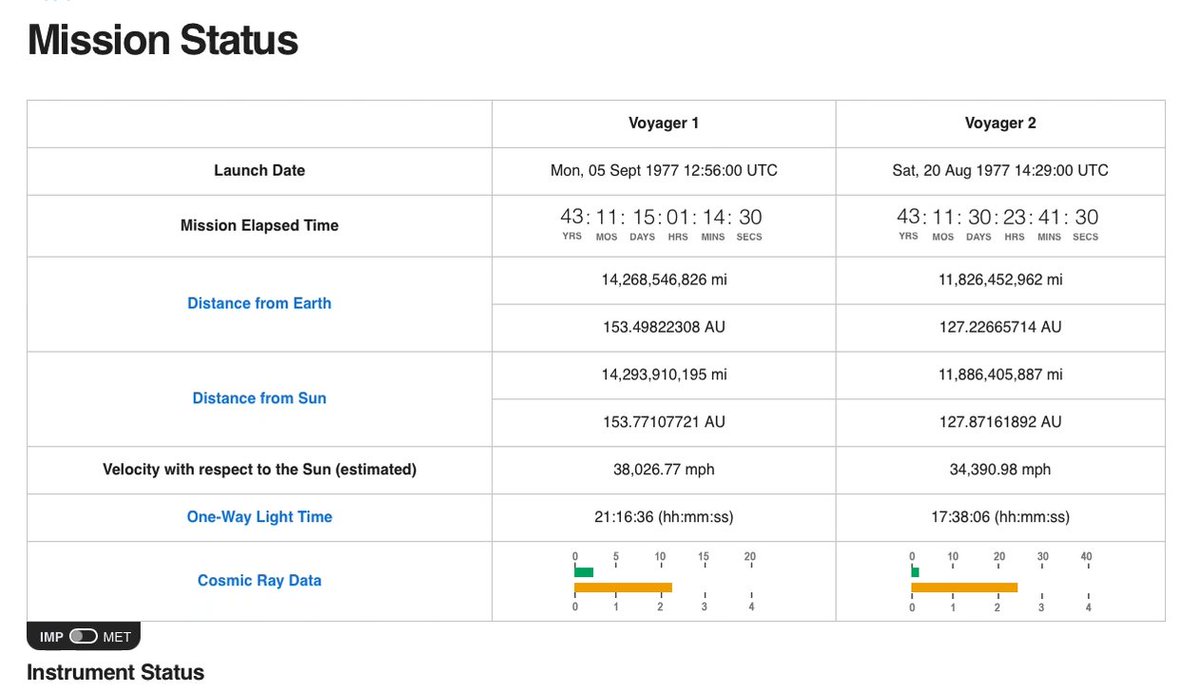Open the Distance from Earth link

click(x=259, y=303)
